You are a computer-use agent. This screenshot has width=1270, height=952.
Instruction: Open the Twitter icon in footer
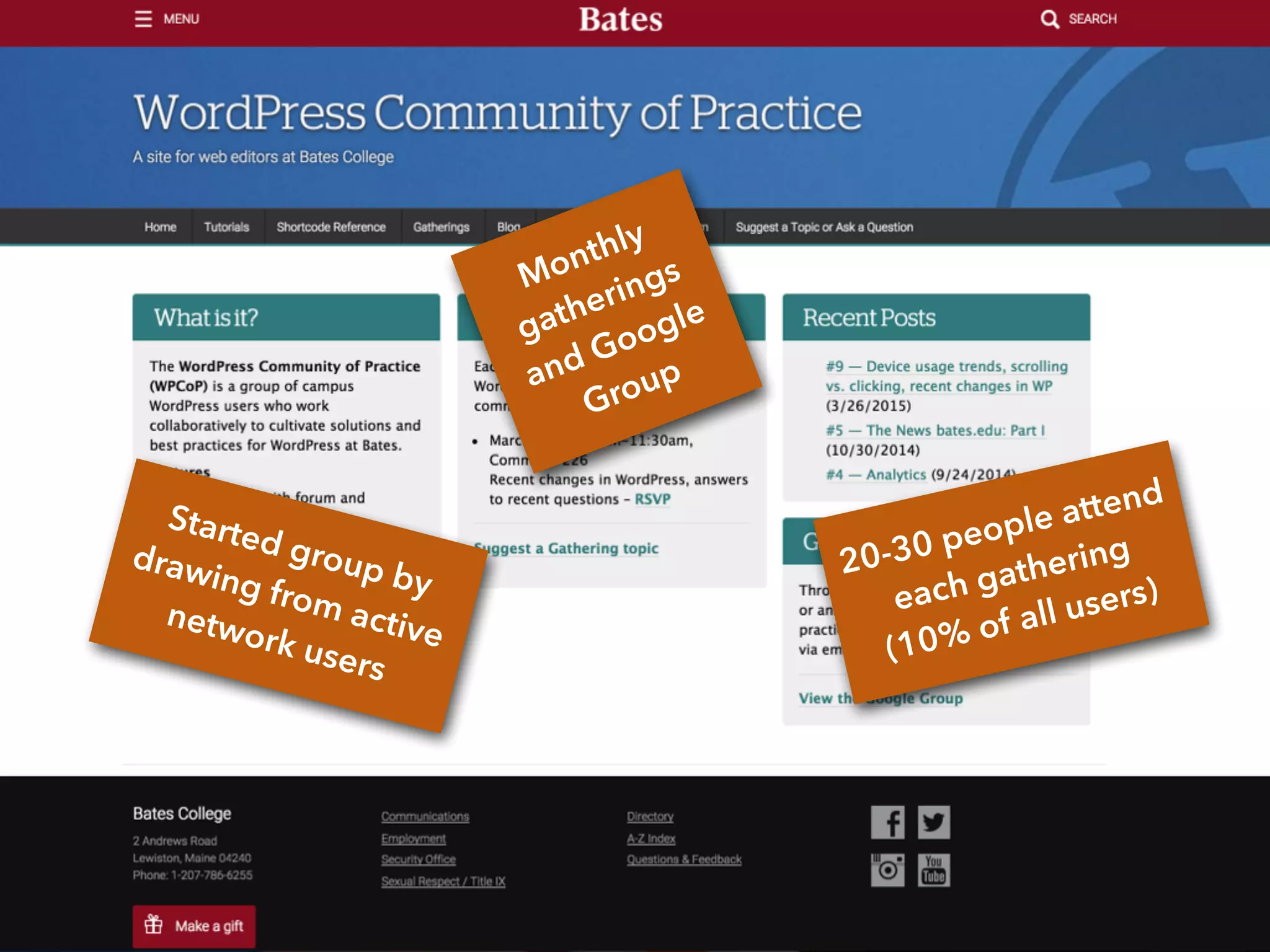point(934,822)
